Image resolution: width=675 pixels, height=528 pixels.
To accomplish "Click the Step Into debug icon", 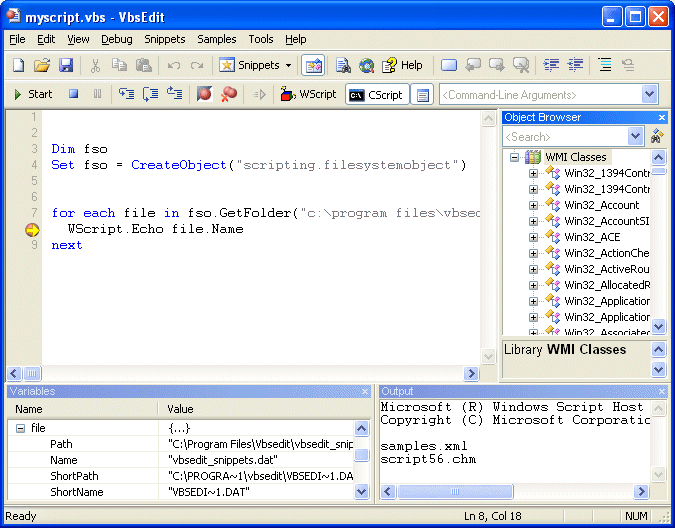I will pos(126,94).
